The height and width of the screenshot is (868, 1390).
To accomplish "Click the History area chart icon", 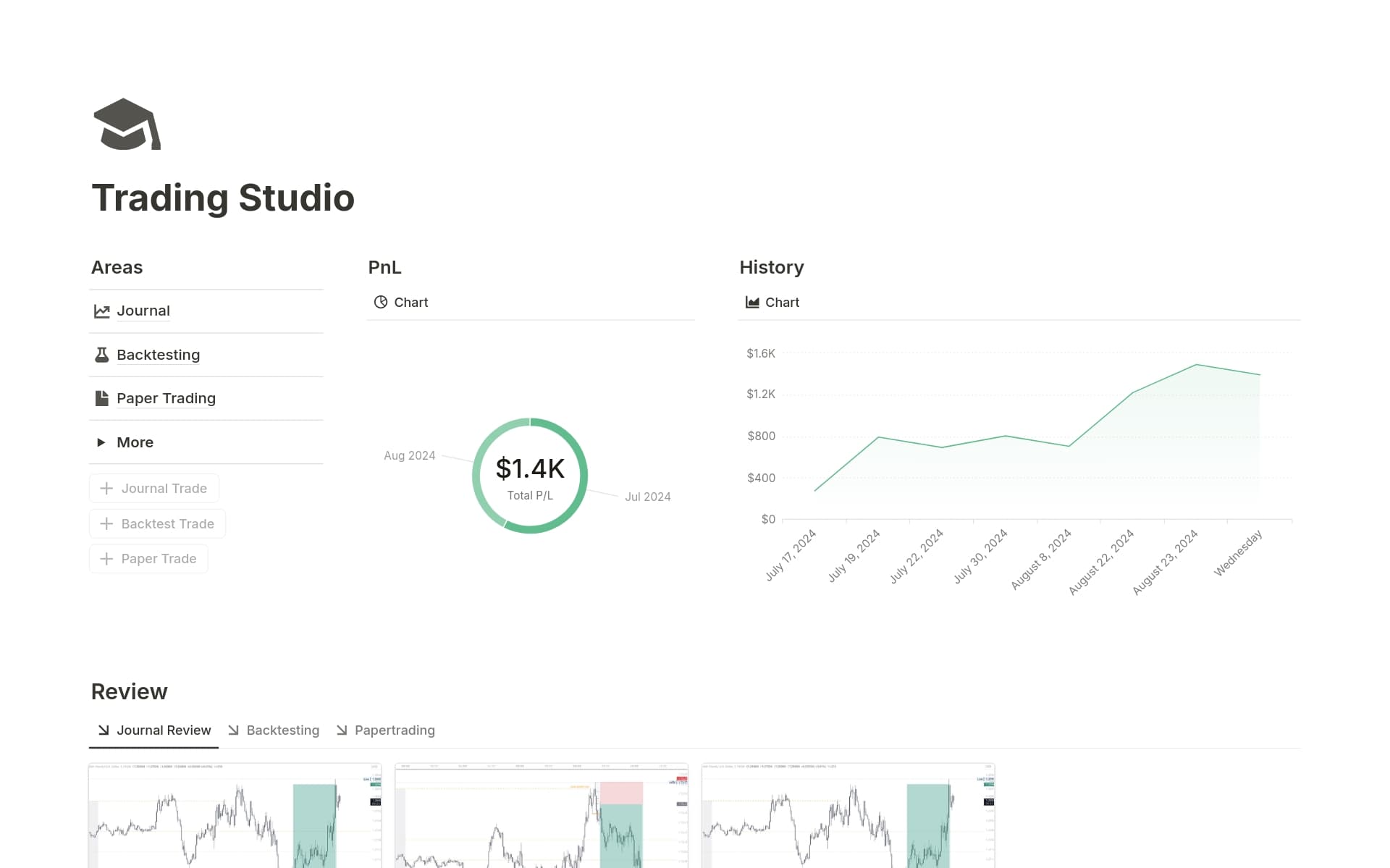I will [752, 303].
